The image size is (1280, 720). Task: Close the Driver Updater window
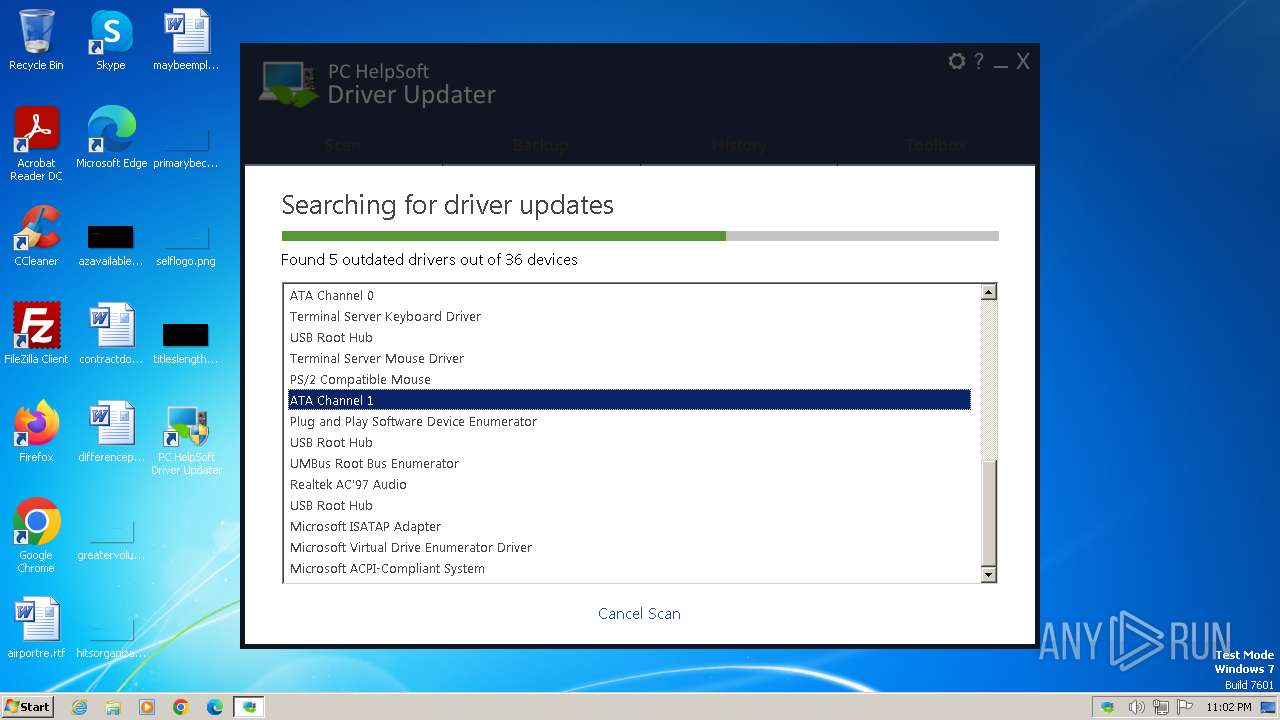(1023, 61)
